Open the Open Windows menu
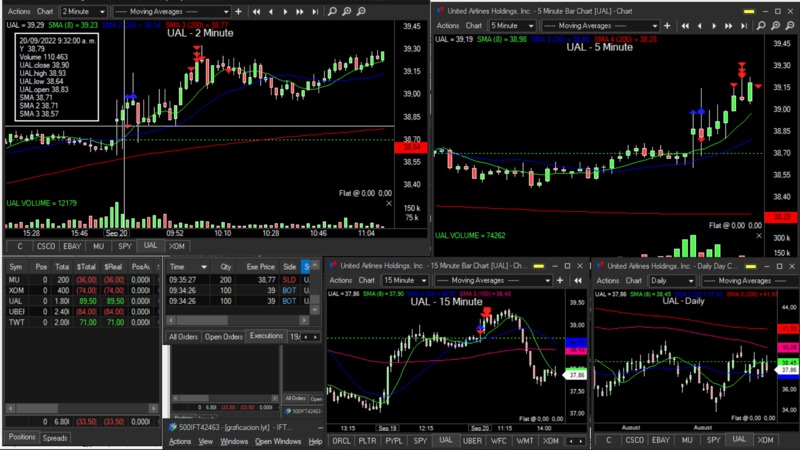This screenshot has width=800, height=450. point(277,441)
